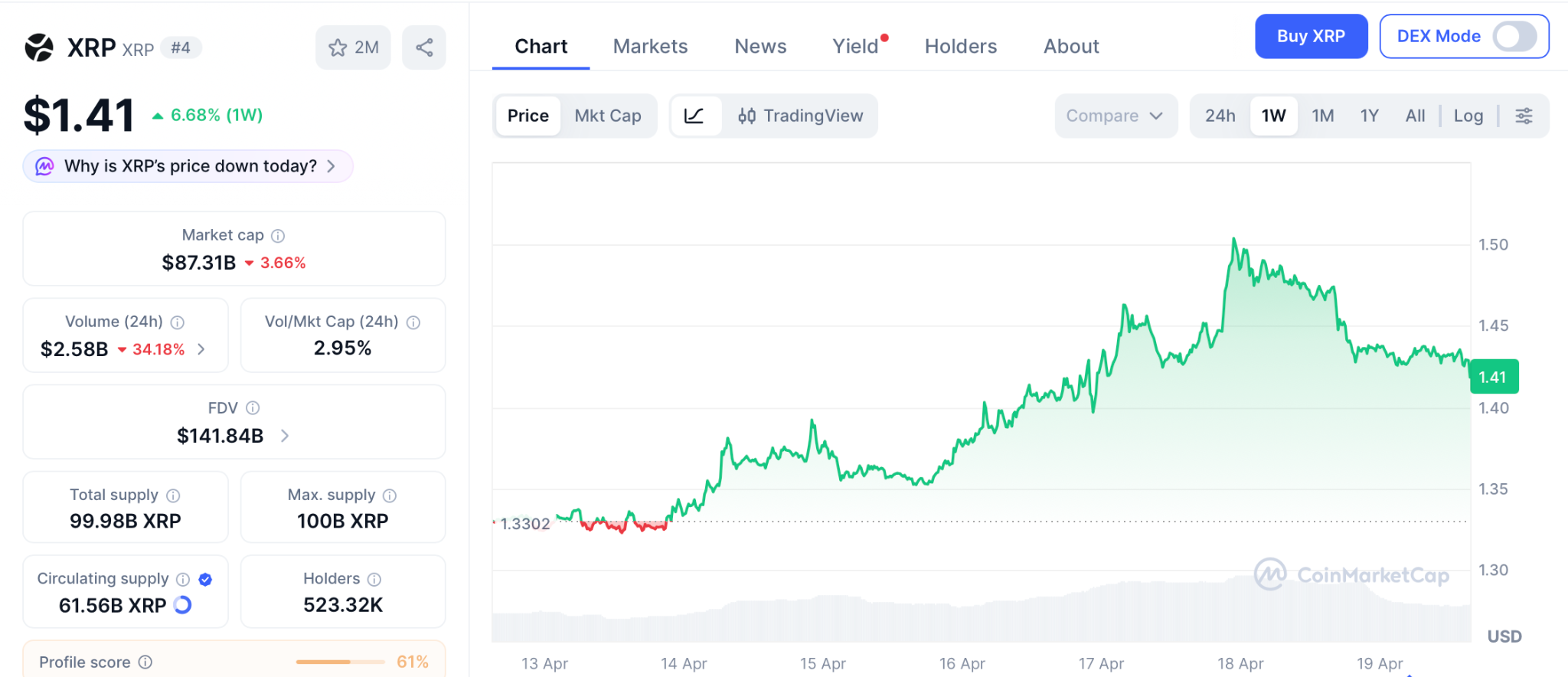Open 'Why is XRP's price down today?'
The height and width of the screenshot is (677, 1568).
pyautogui.click(x=188, y=166)
